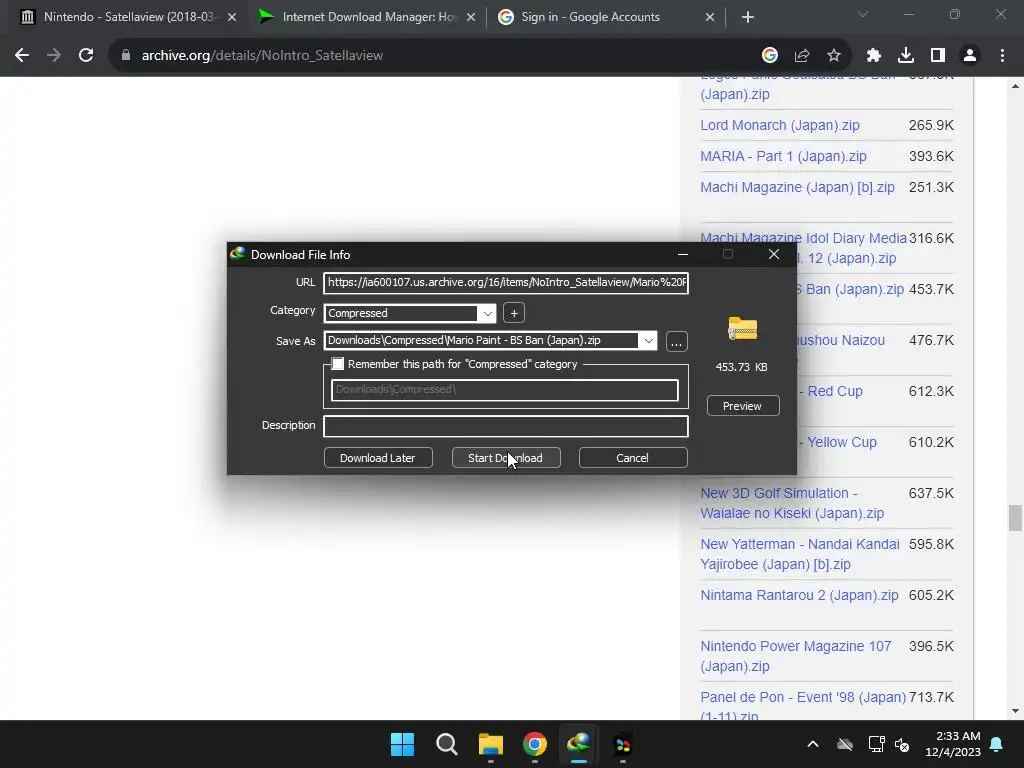
Task: Open the colorful app icon on taskbar
Action: (623, 744)
